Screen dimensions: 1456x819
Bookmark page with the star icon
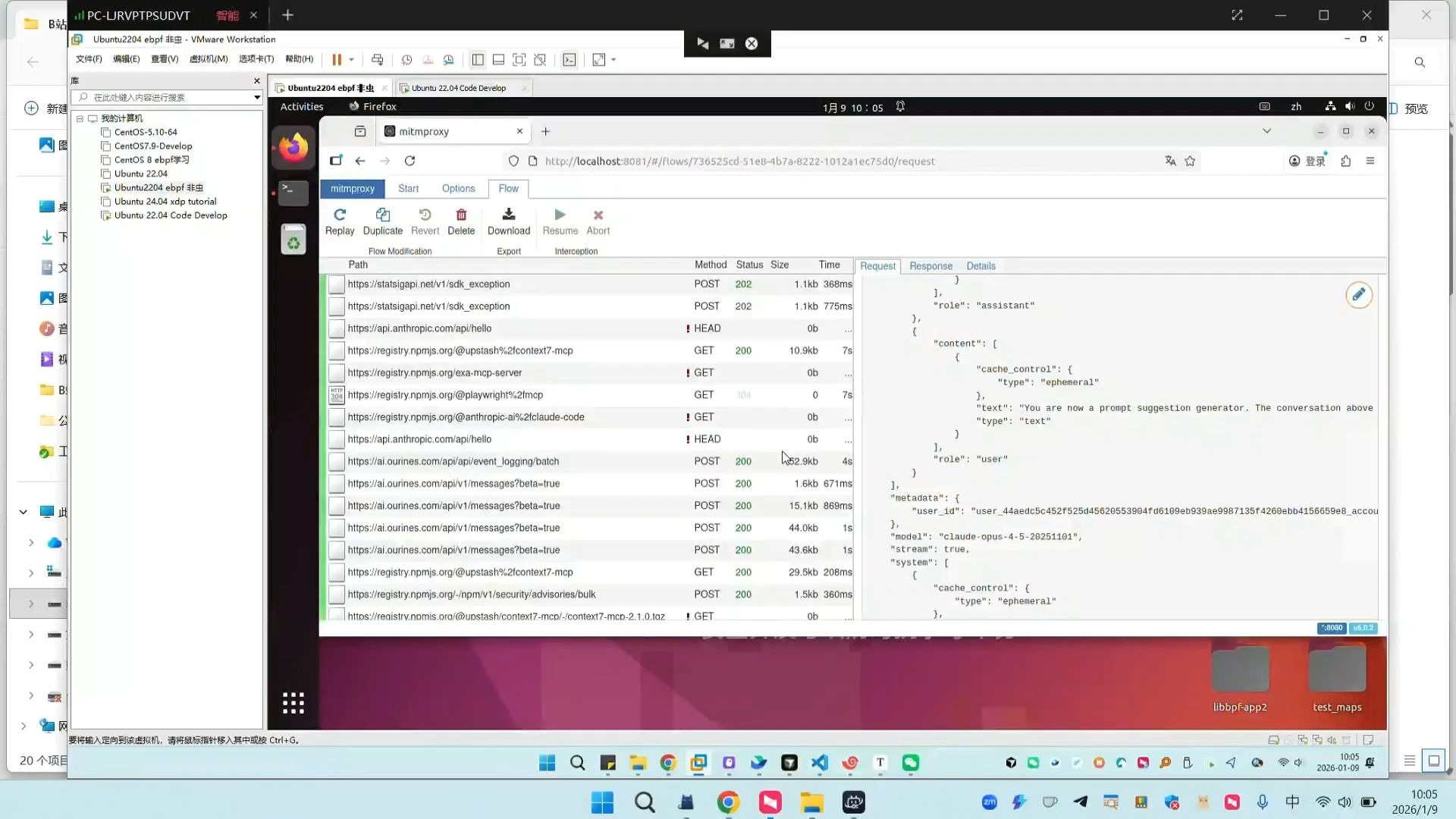point(1190,161)
